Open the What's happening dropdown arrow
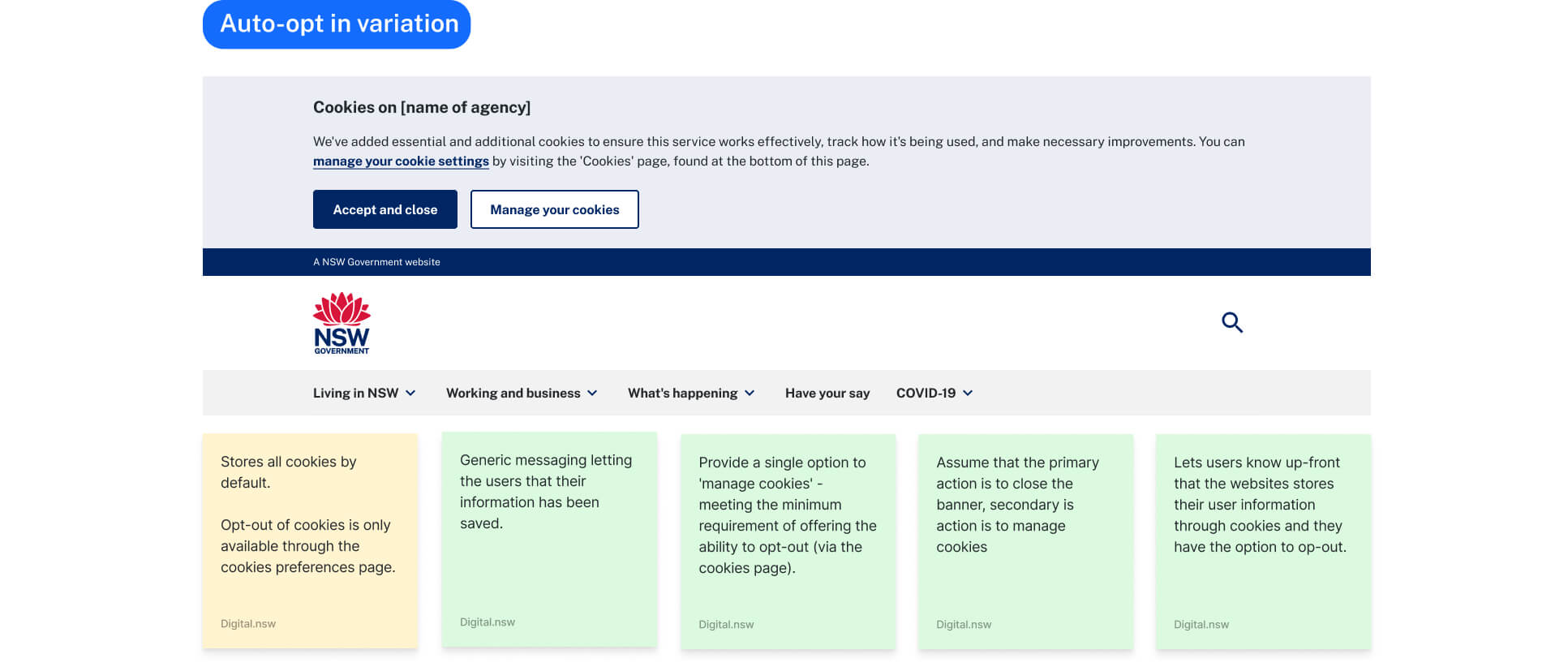This screenshot has height=667, width=1568. tap(750, 394)
